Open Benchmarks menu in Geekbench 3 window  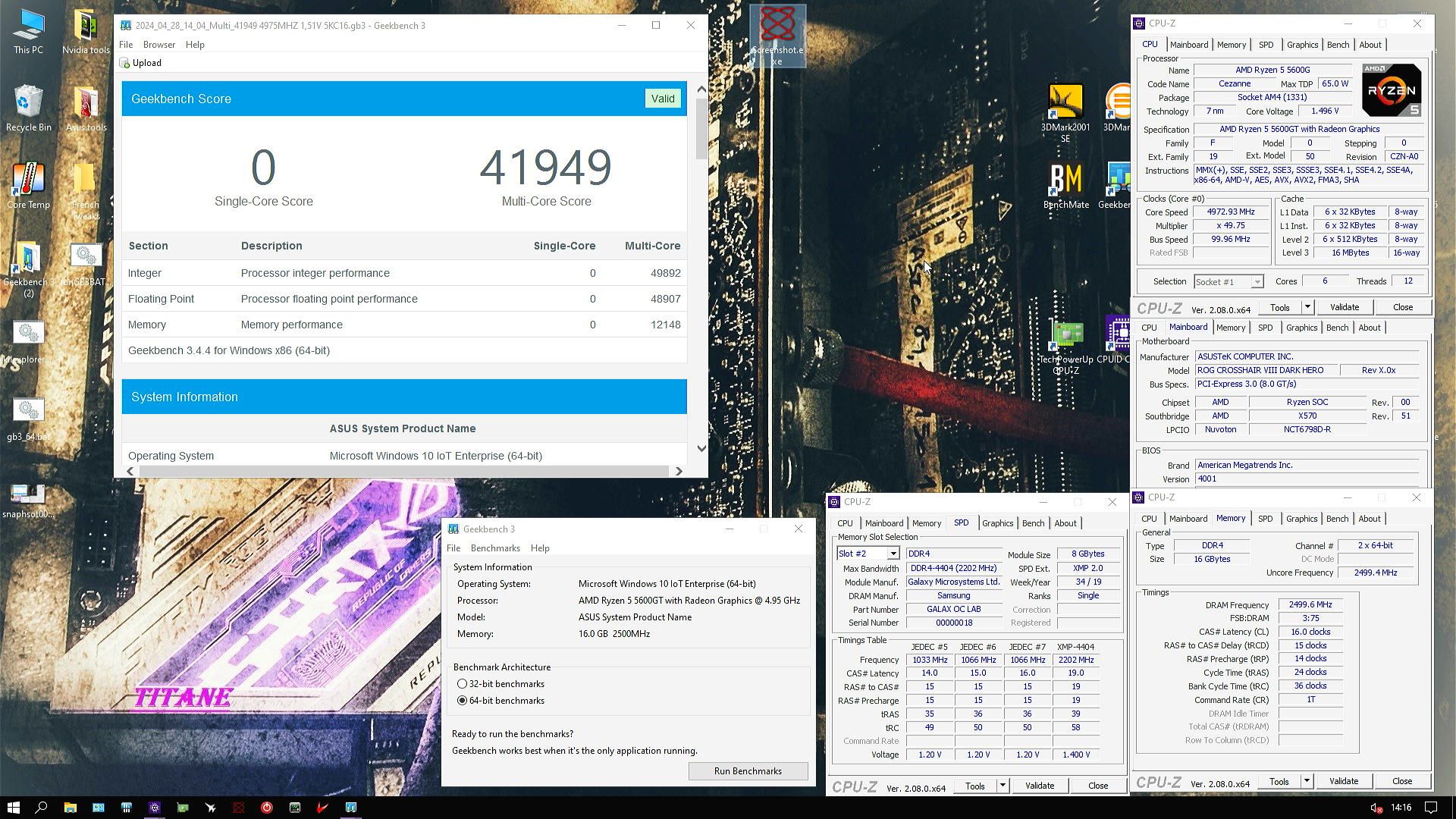click(495, 548)
